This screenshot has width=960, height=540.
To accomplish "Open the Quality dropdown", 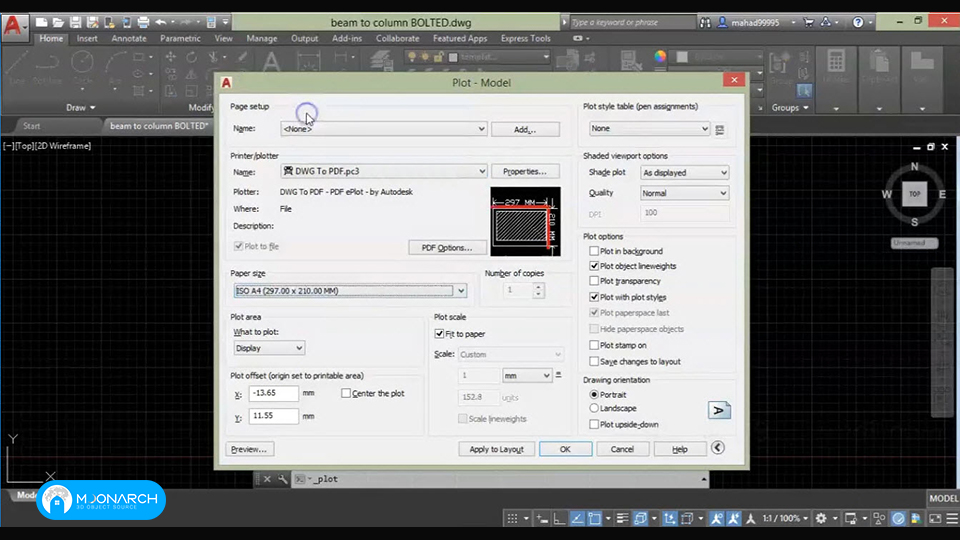I will (684, 193).
